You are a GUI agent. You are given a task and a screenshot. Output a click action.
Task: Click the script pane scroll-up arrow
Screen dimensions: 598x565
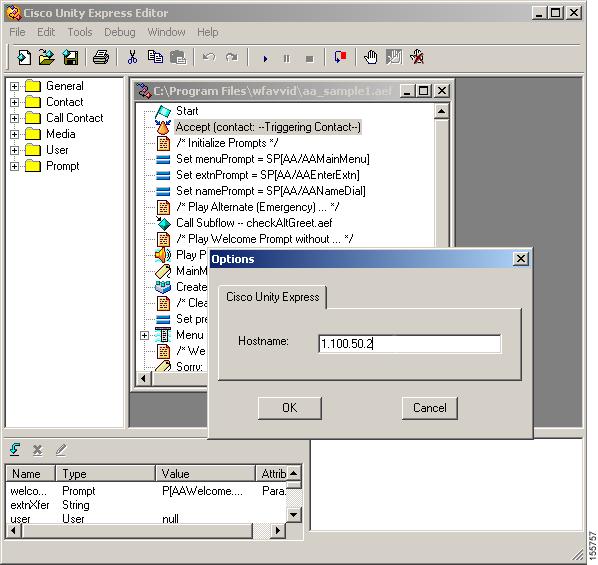[441, 111]
